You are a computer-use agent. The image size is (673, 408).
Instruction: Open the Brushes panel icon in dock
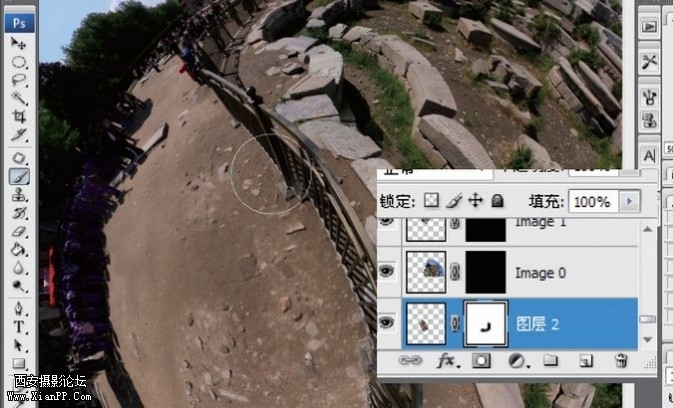(649, 98)
